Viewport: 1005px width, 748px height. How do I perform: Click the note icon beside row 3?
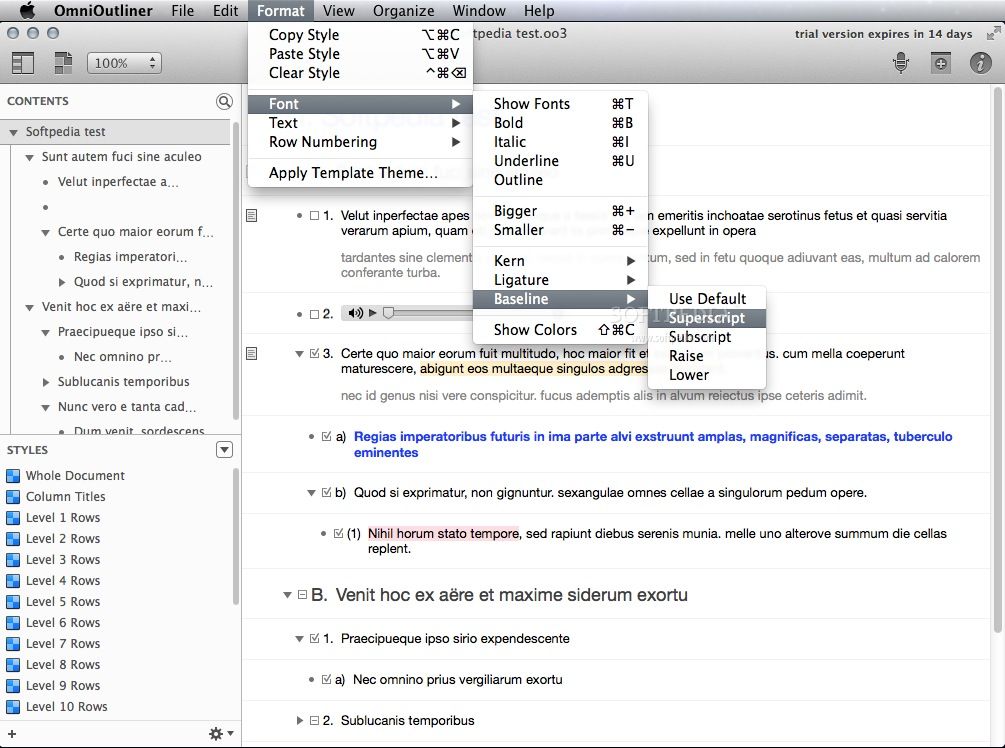click(x=252, y=353)
